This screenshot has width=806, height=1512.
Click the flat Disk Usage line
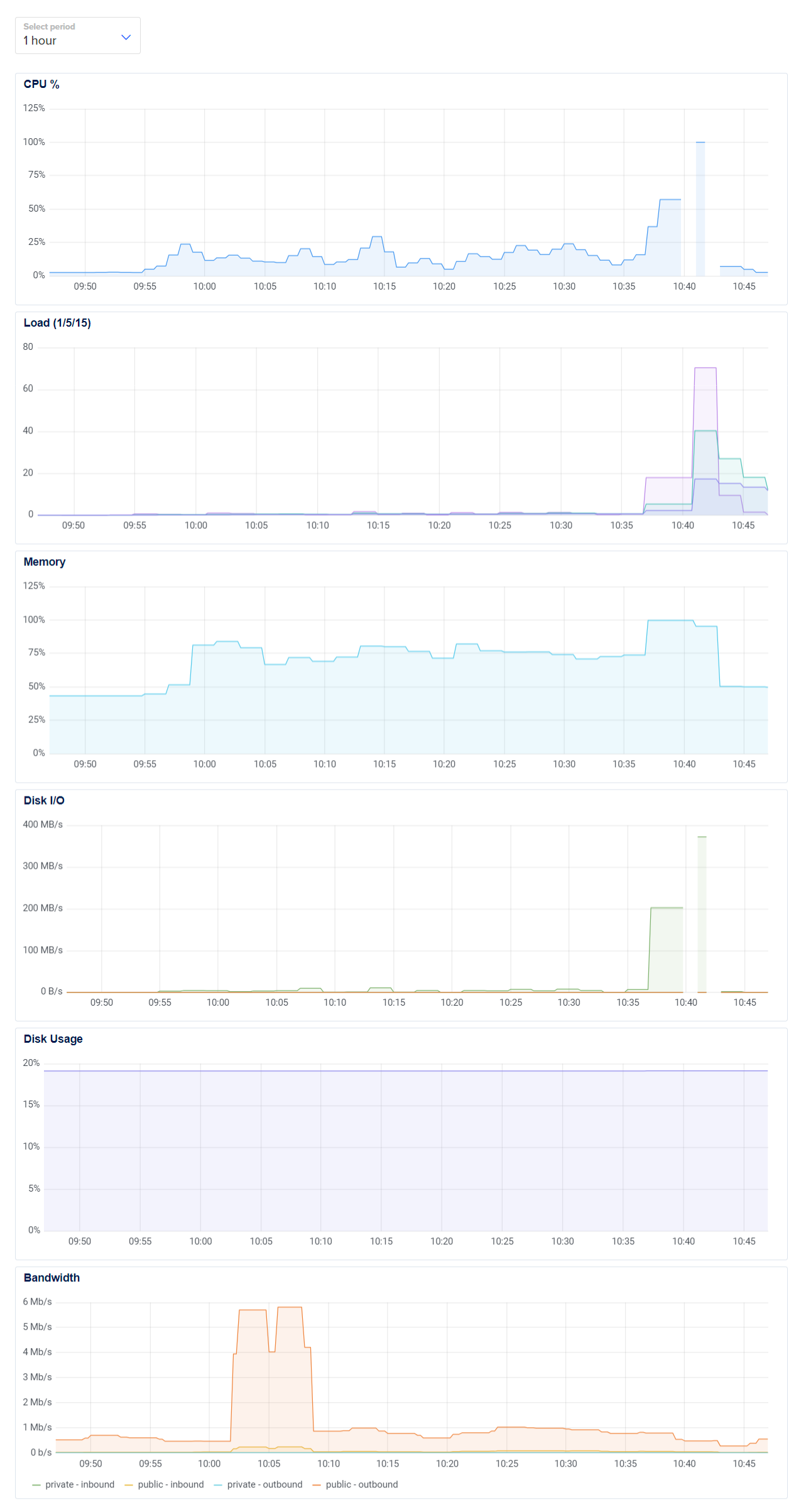402,1071
